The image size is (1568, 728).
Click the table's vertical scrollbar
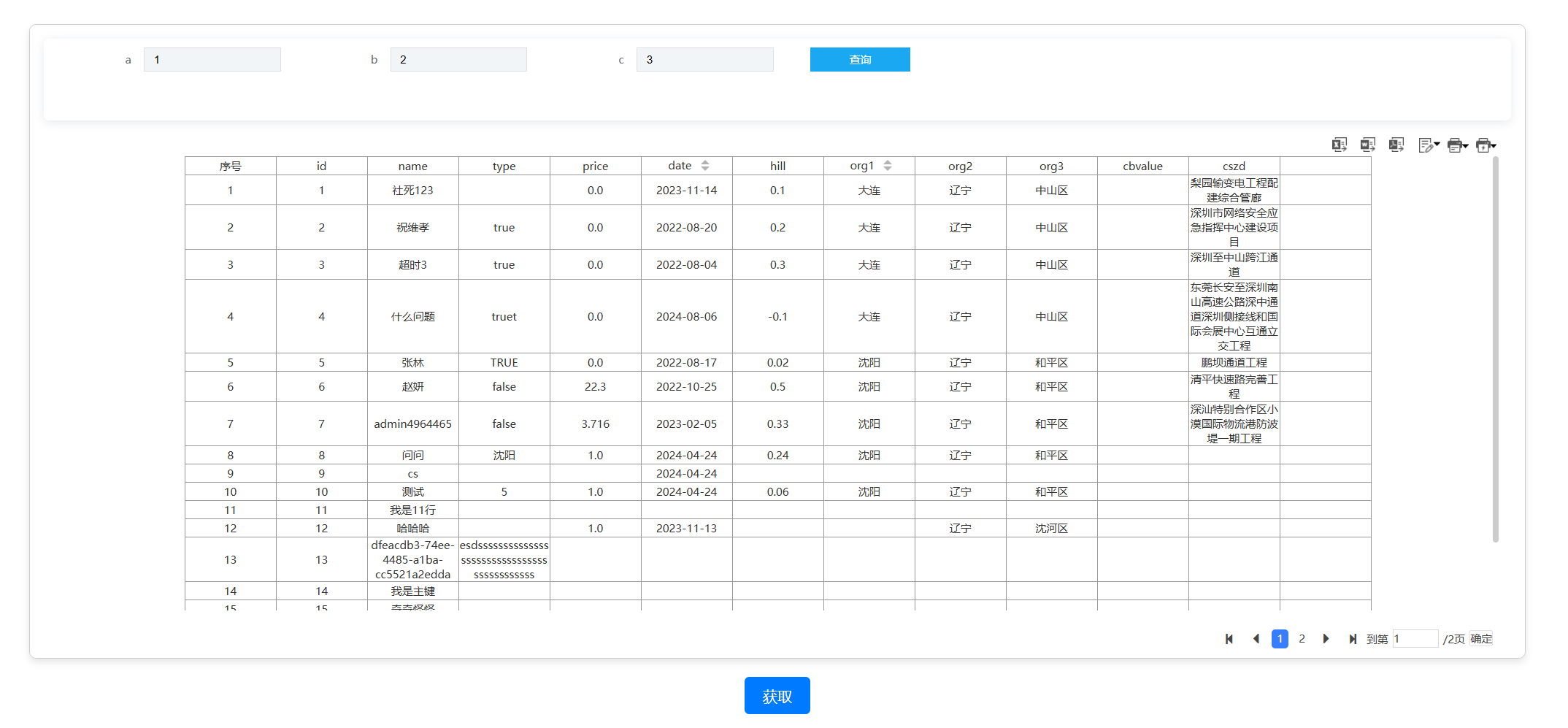[x=1496, y=350]
